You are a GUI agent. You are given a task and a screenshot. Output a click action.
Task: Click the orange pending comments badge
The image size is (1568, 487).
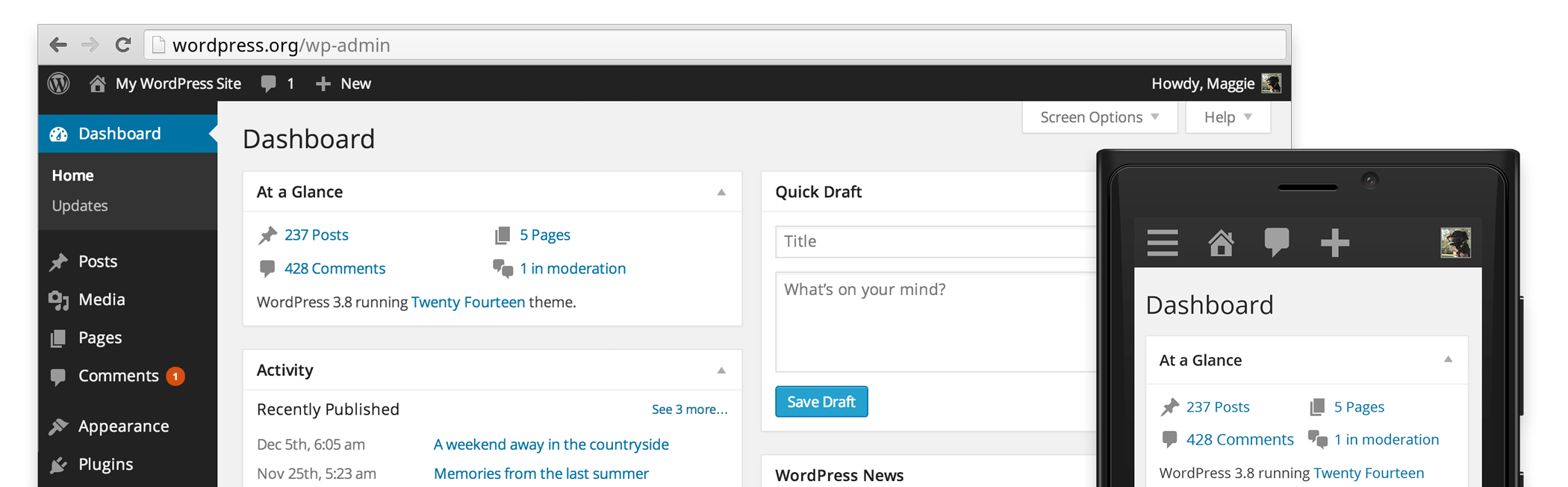175,376
